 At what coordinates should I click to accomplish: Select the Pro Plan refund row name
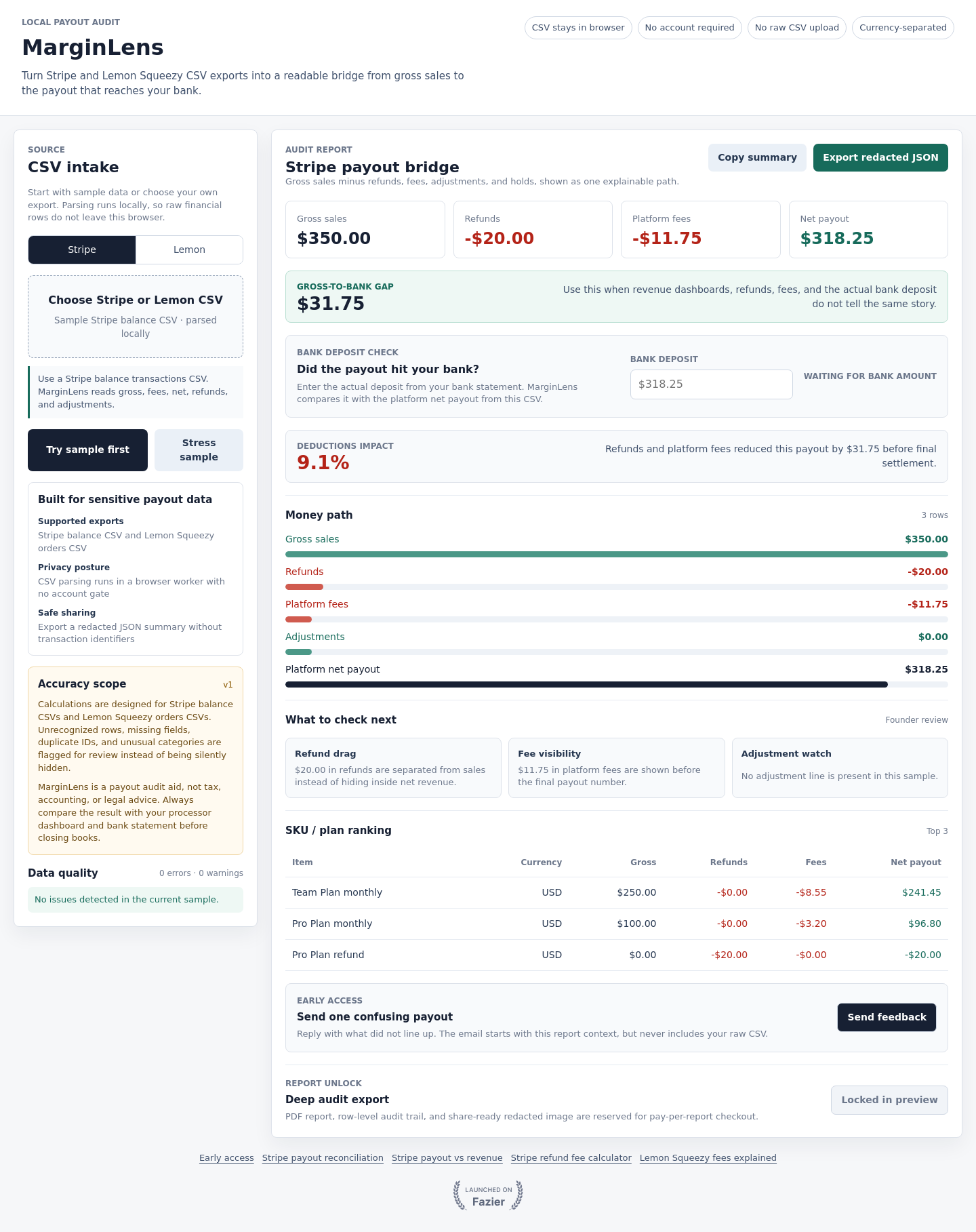coord(328,955)
